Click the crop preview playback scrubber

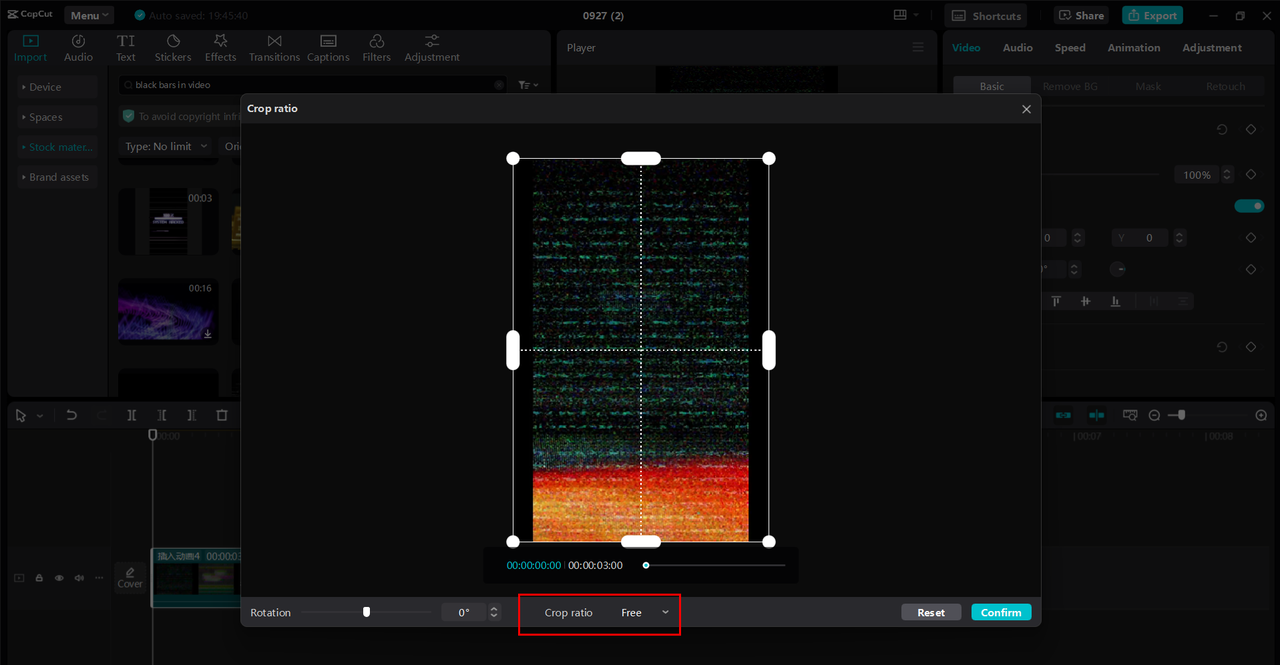(646, 565)
